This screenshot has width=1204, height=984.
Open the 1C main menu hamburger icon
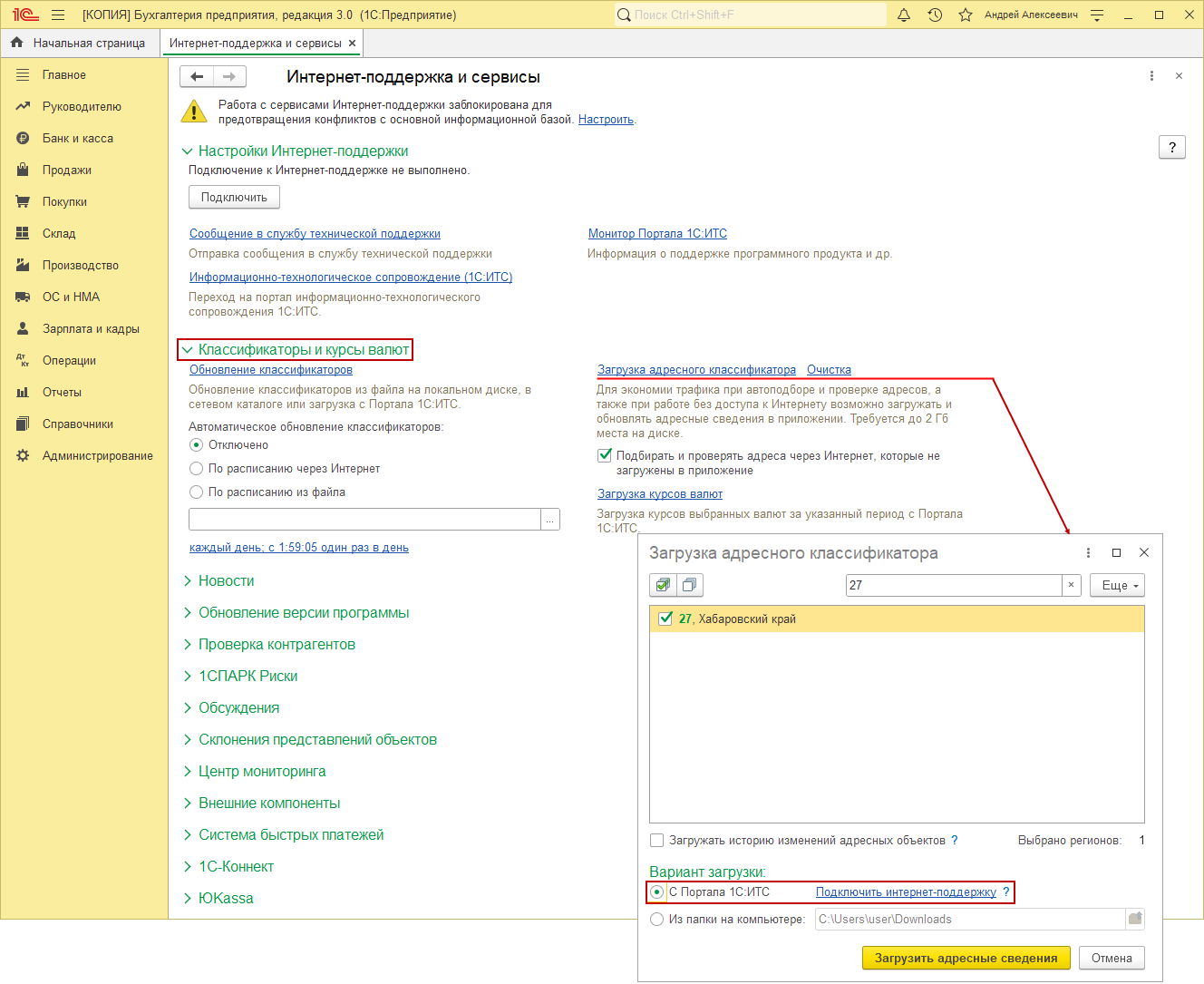pos(58,15)
